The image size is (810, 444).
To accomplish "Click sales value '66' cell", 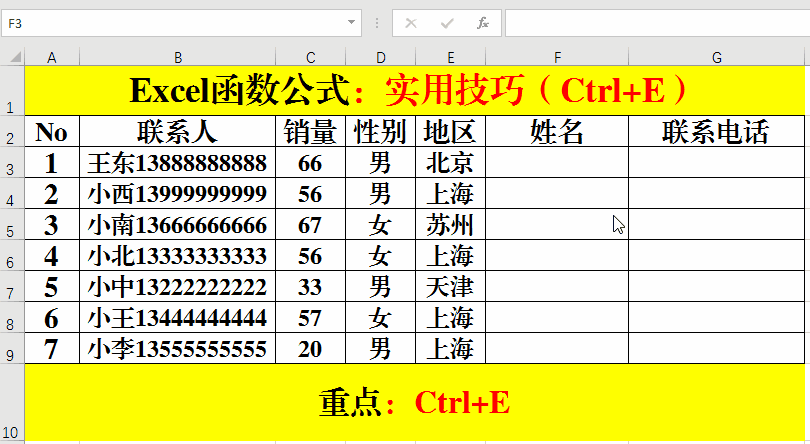I will (x=310, y=162).
